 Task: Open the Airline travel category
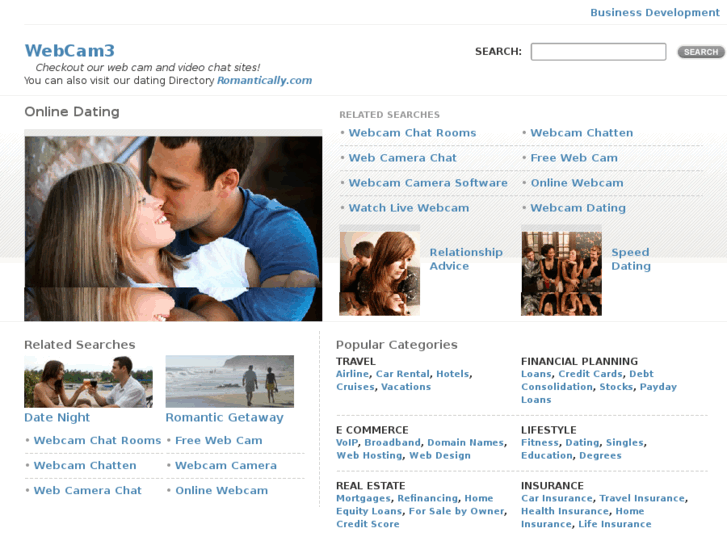coord(352,374)
